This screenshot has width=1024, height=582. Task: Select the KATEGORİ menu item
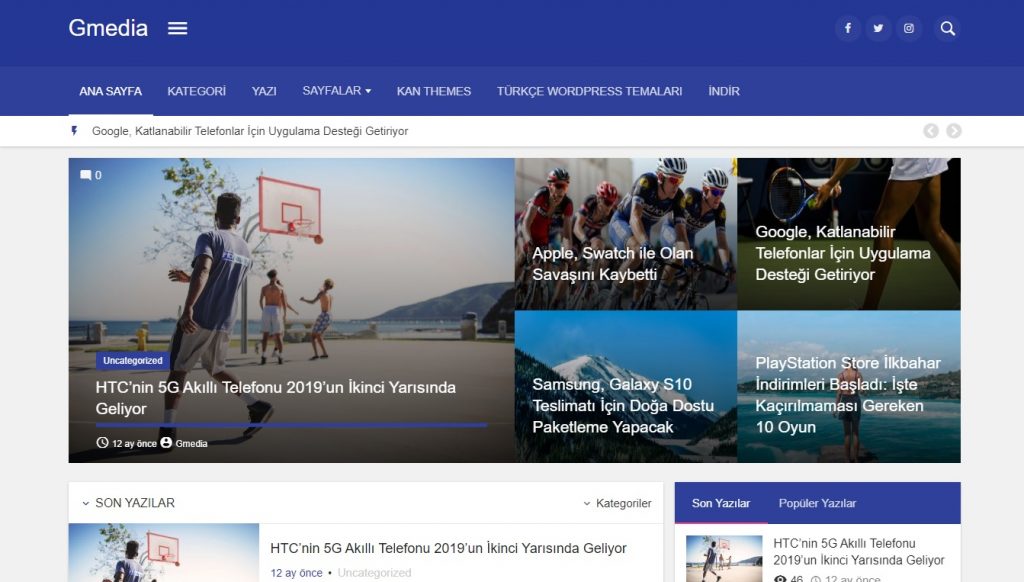pyautogui.click(x=197, y=91)
